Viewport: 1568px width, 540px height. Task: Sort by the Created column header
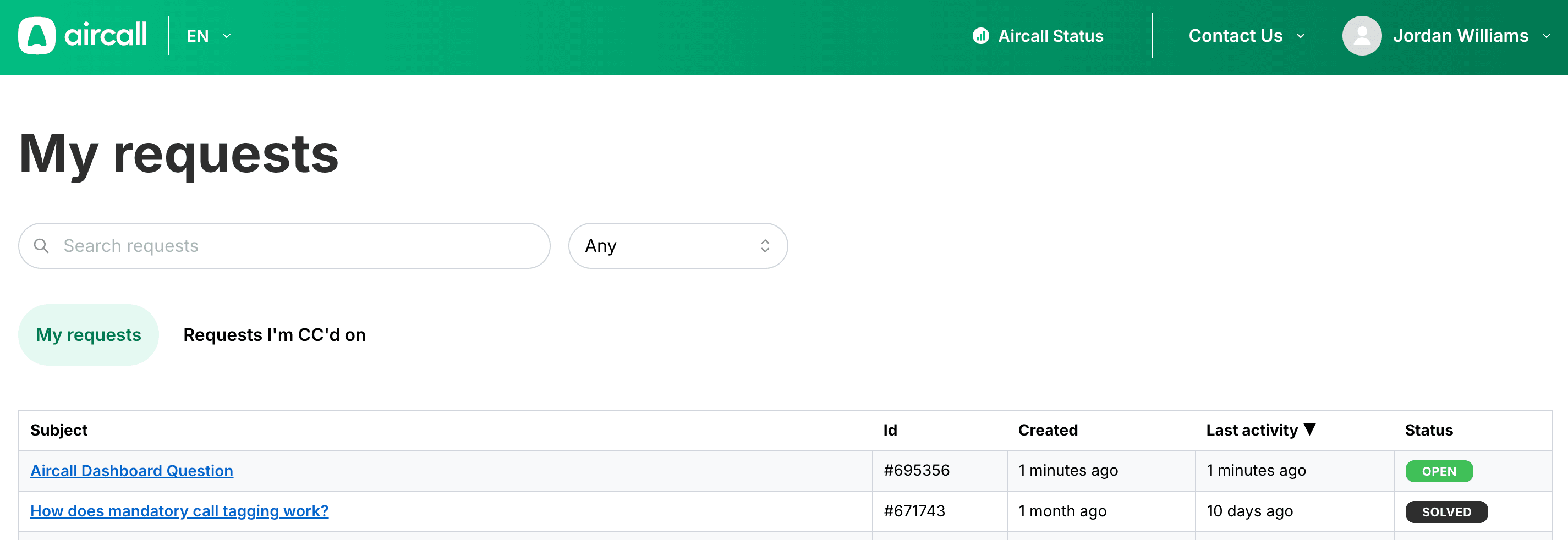tap(1047, 430)
